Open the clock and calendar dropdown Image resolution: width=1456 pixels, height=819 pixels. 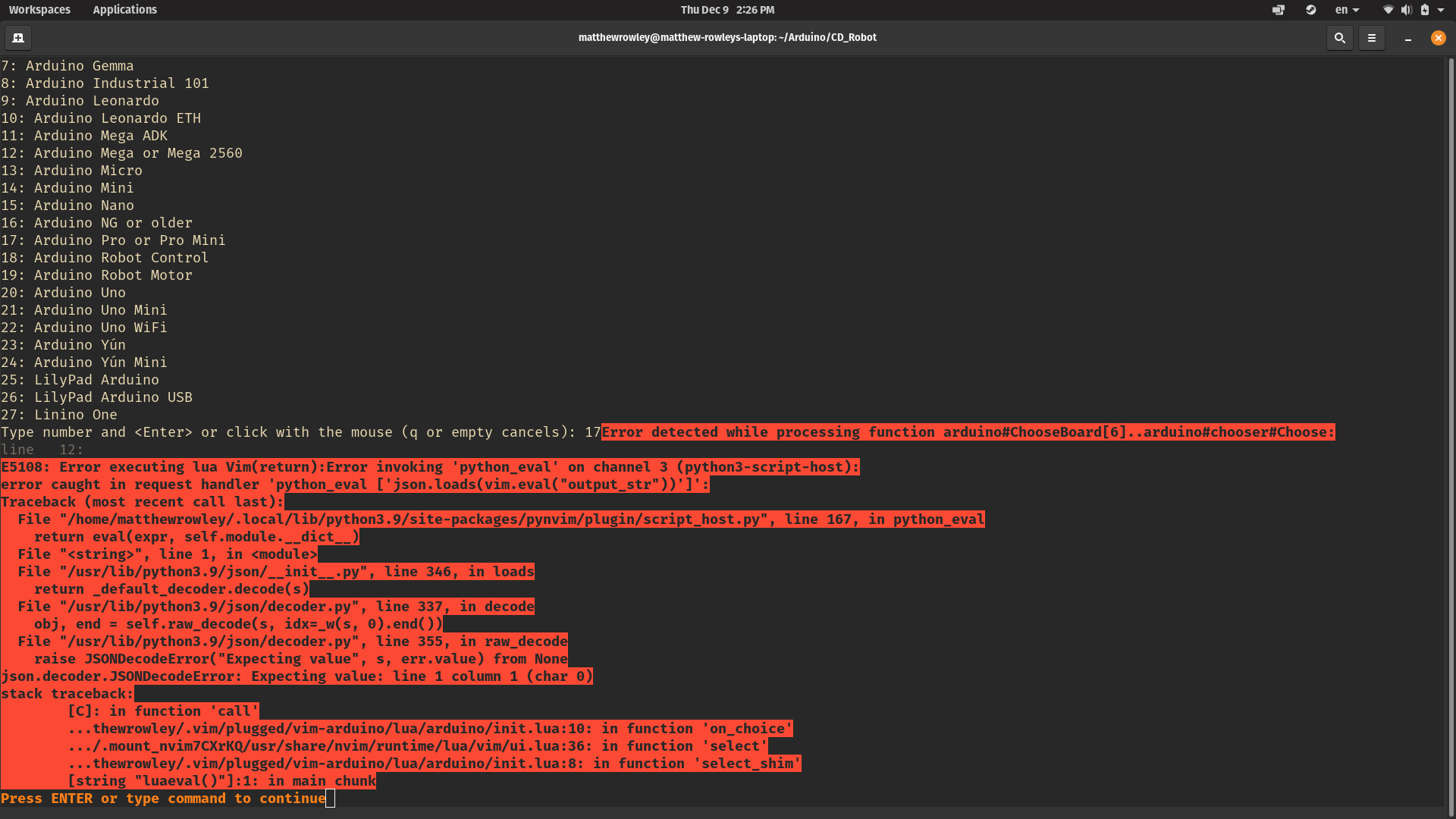click(727, 10)
